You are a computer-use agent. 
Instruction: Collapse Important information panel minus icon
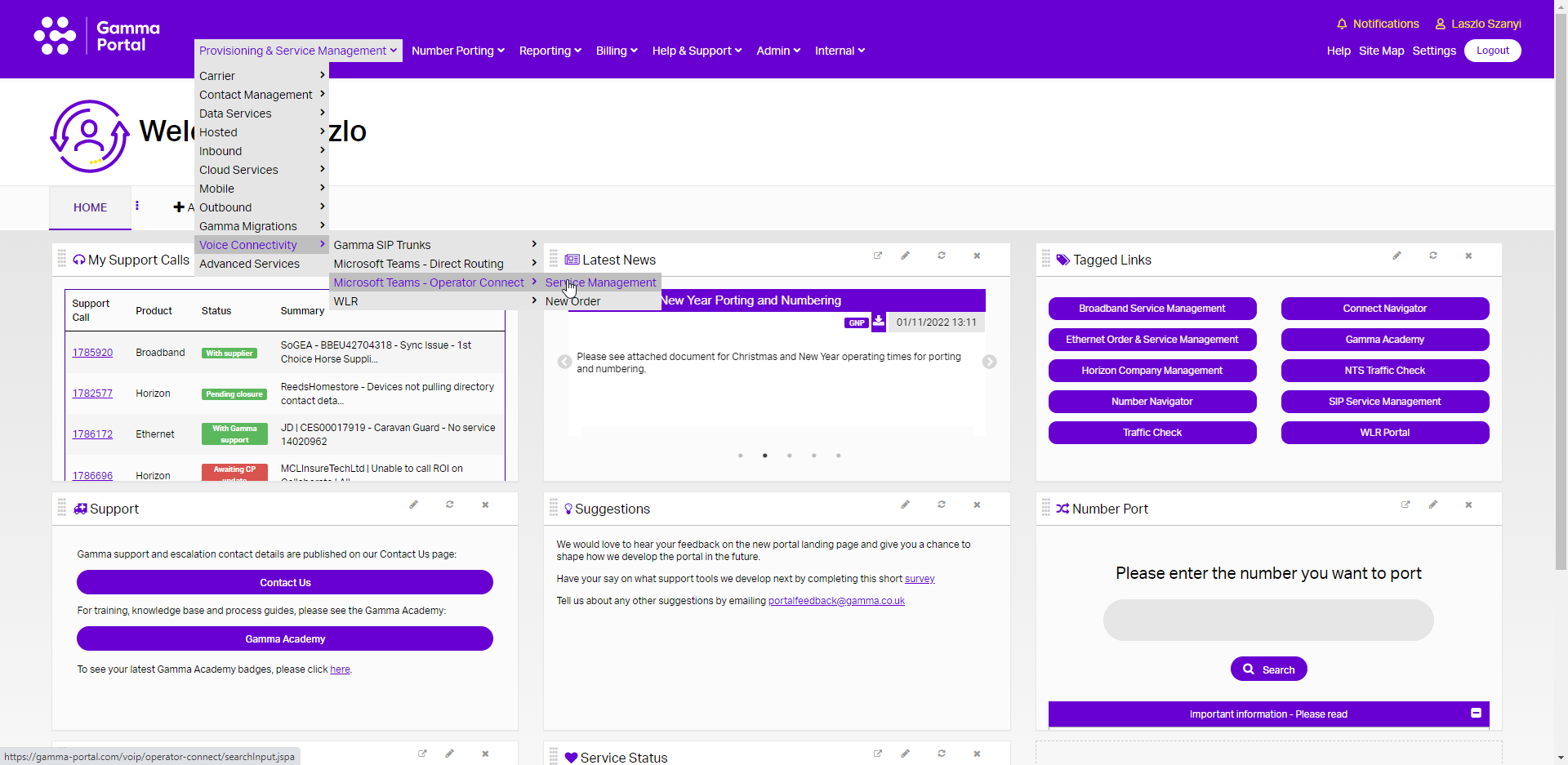[1476, 713]
